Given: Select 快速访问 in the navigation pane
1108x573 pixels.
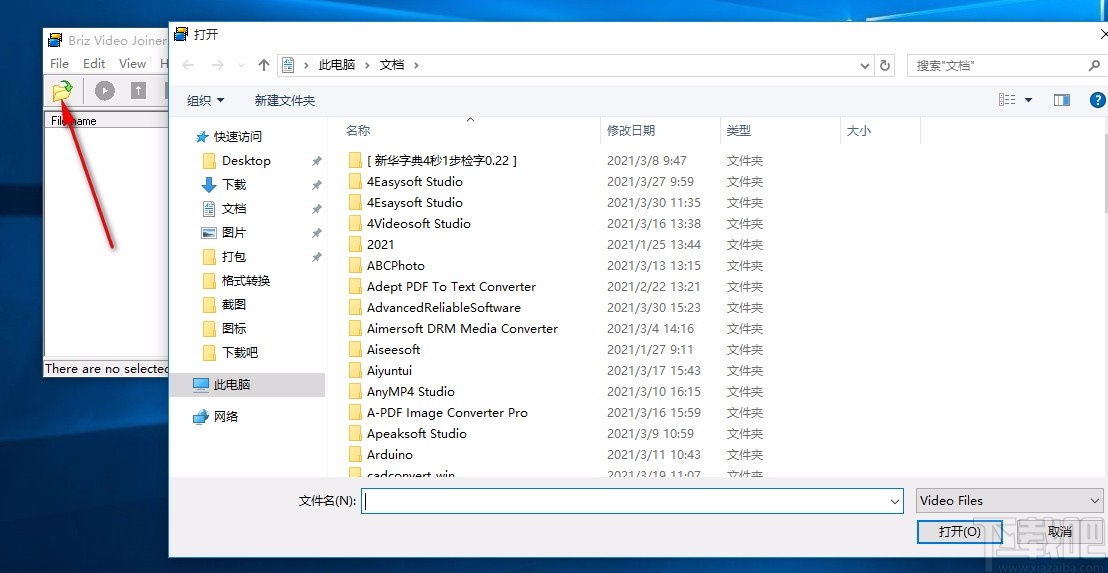Looking at the screenshot, I should (x=237, y=136).
